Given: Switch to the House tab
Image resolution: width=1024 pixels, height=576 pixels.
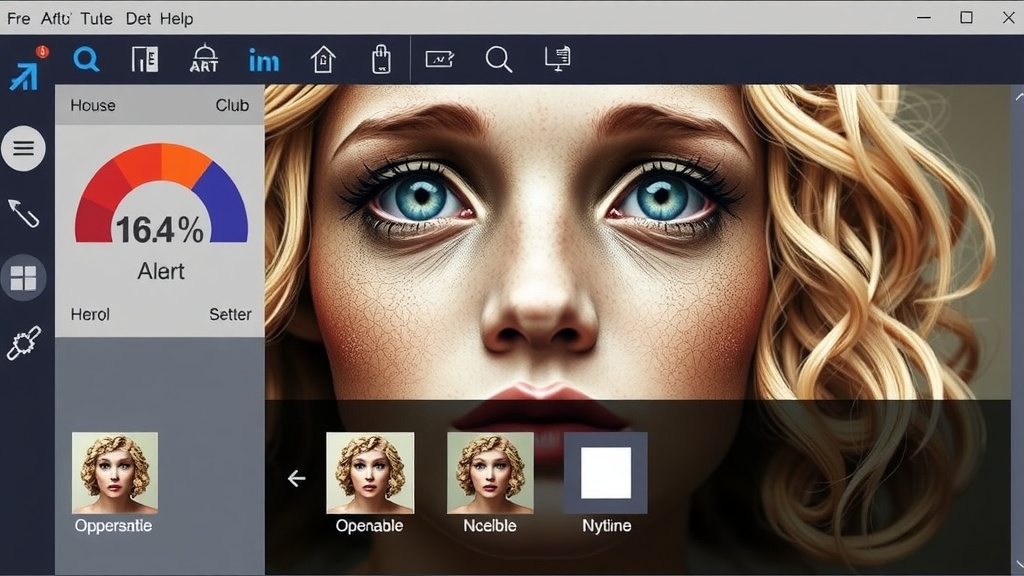Looking at the screenshot, I should pyautogui.click(x=92, y=105).
